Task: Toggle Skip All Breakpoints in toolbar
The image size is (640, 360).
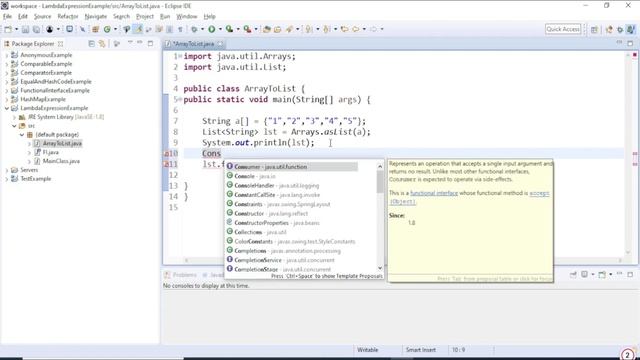Action: tap(82, 29)
